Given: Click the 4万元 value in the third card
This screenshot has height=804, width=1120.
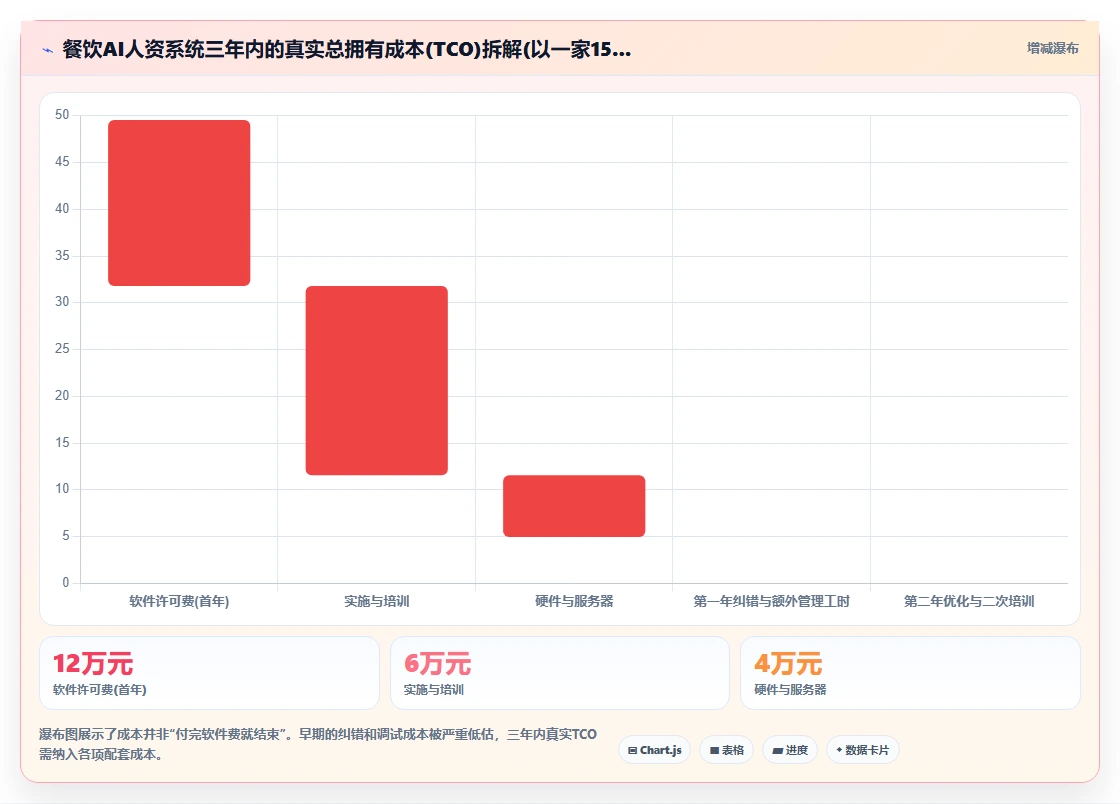Looking at the screenshot, I should coord(788,663).
